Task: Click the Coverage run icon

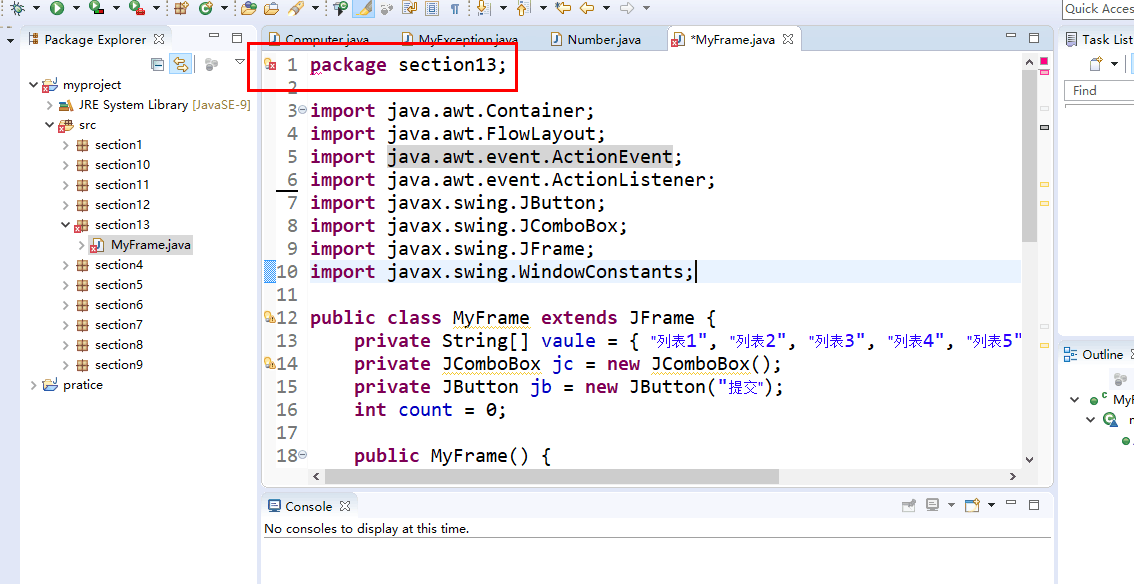Action: pos(96,8)
